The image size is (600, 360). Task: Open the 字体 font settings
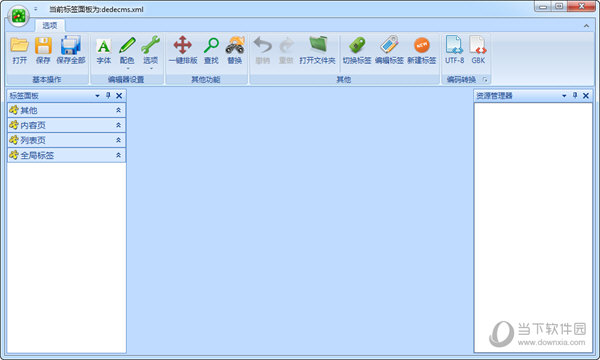pos(104,50)
